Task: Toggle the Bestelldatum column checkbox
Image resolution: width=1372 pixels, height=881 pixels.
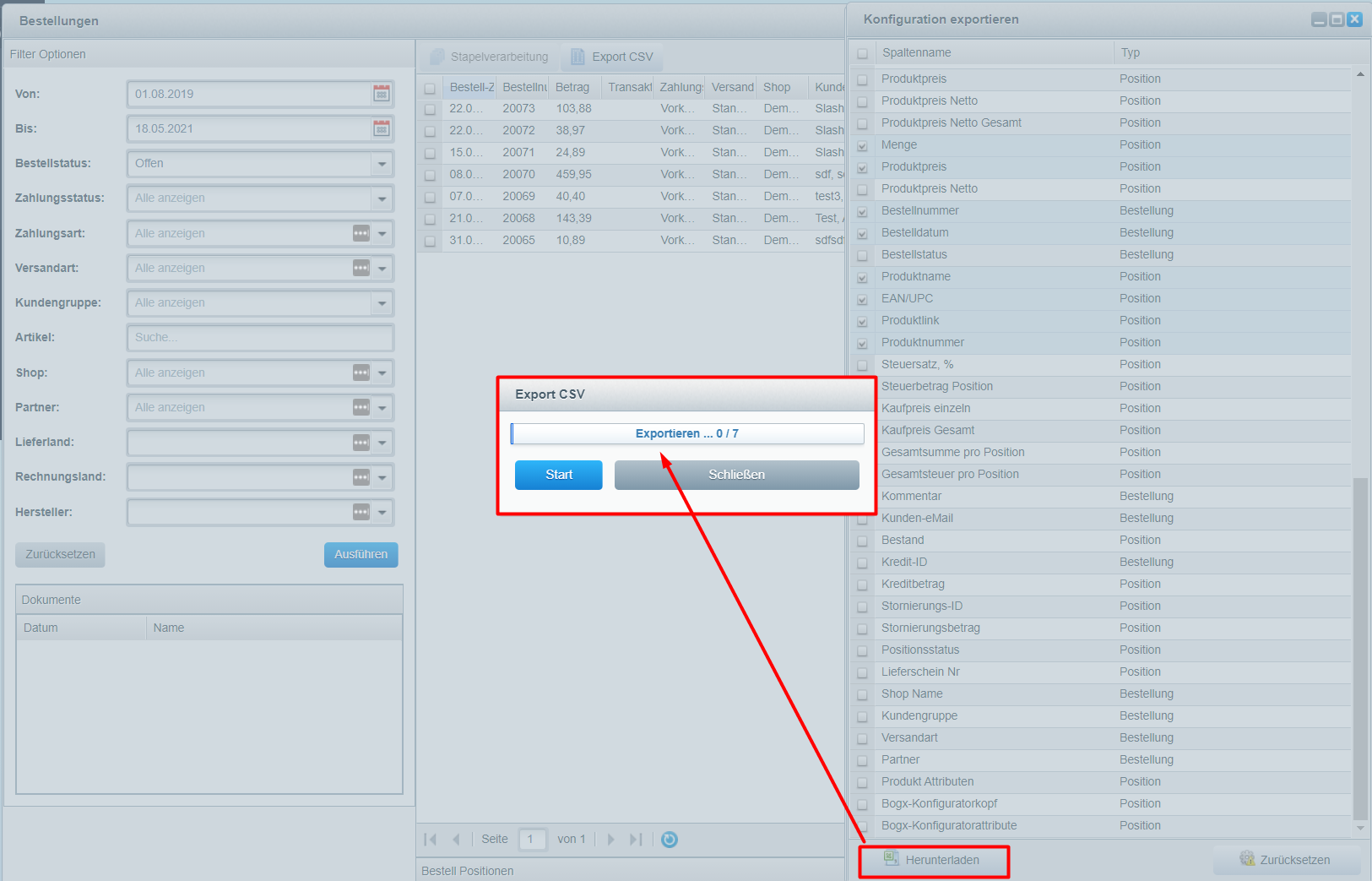Action: click(x=862, y=233)
